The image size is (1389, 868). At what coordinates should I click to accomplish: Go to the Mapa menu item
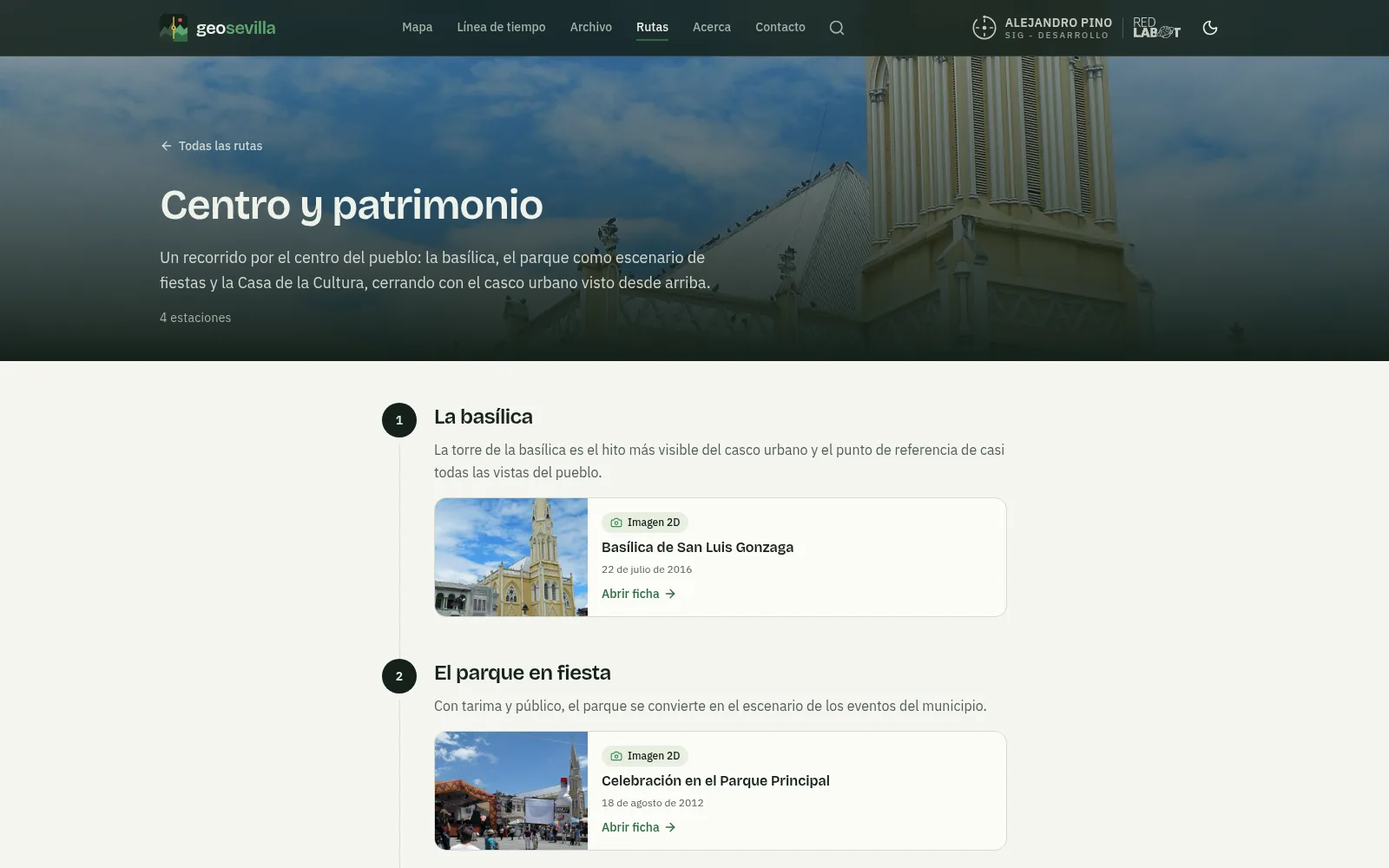[418, 27]
